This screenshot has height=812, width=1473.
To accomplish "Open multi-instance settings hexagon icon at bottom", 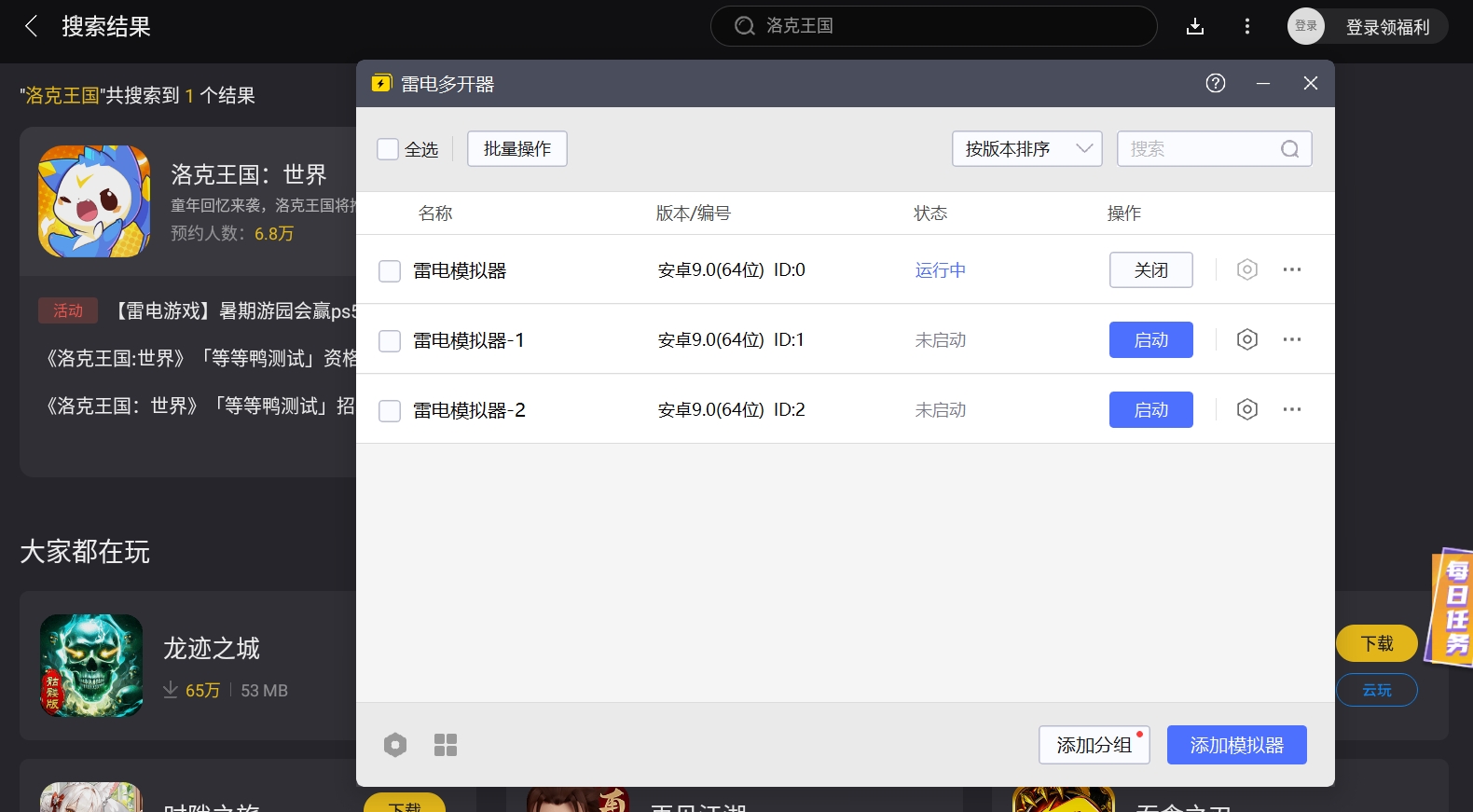I will pos(395,745).
